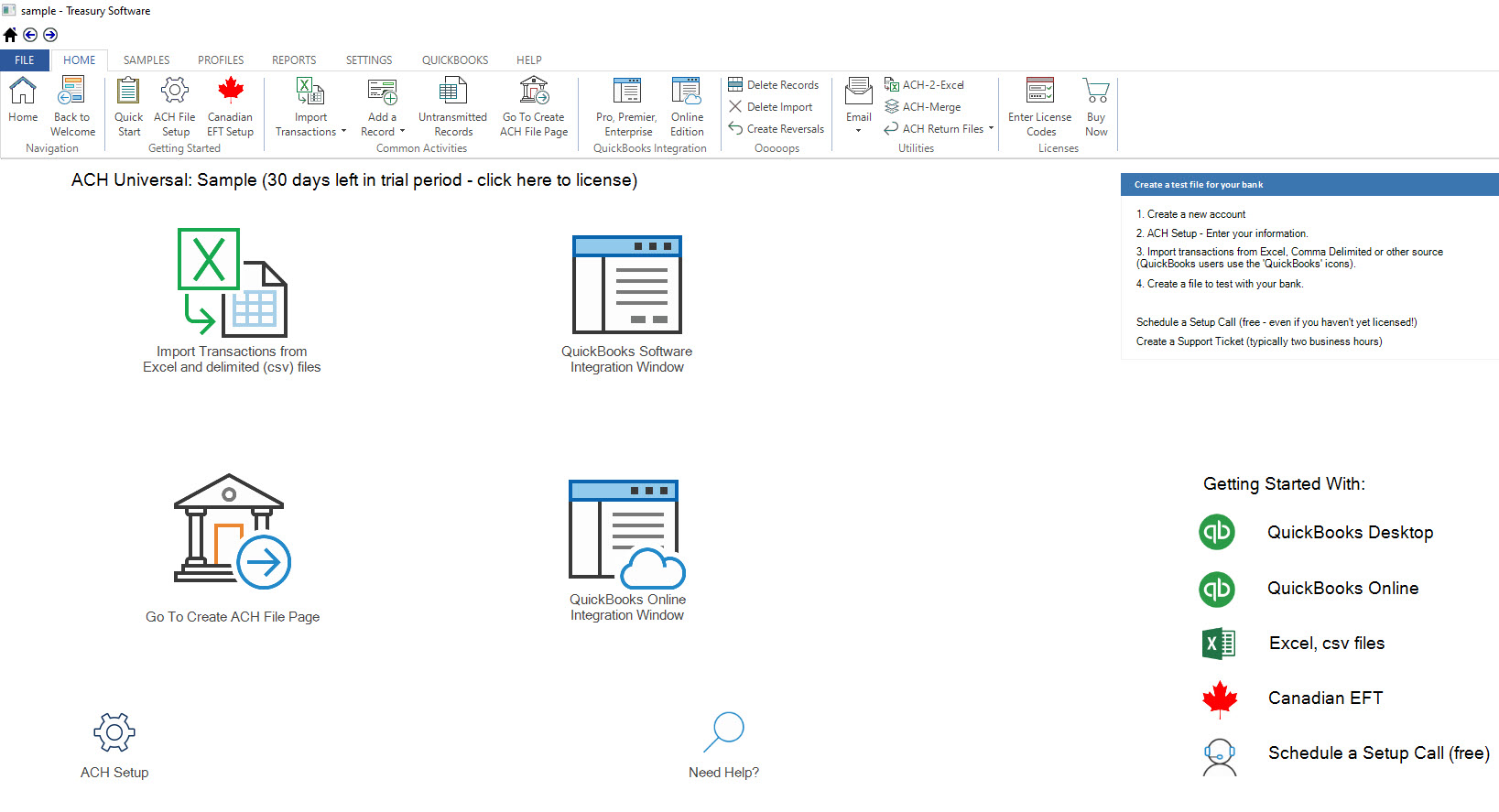Screen dimensions: 1499x812
Task: Click the large ACH Setup gear icon
Action: click(x=114, y=732)
